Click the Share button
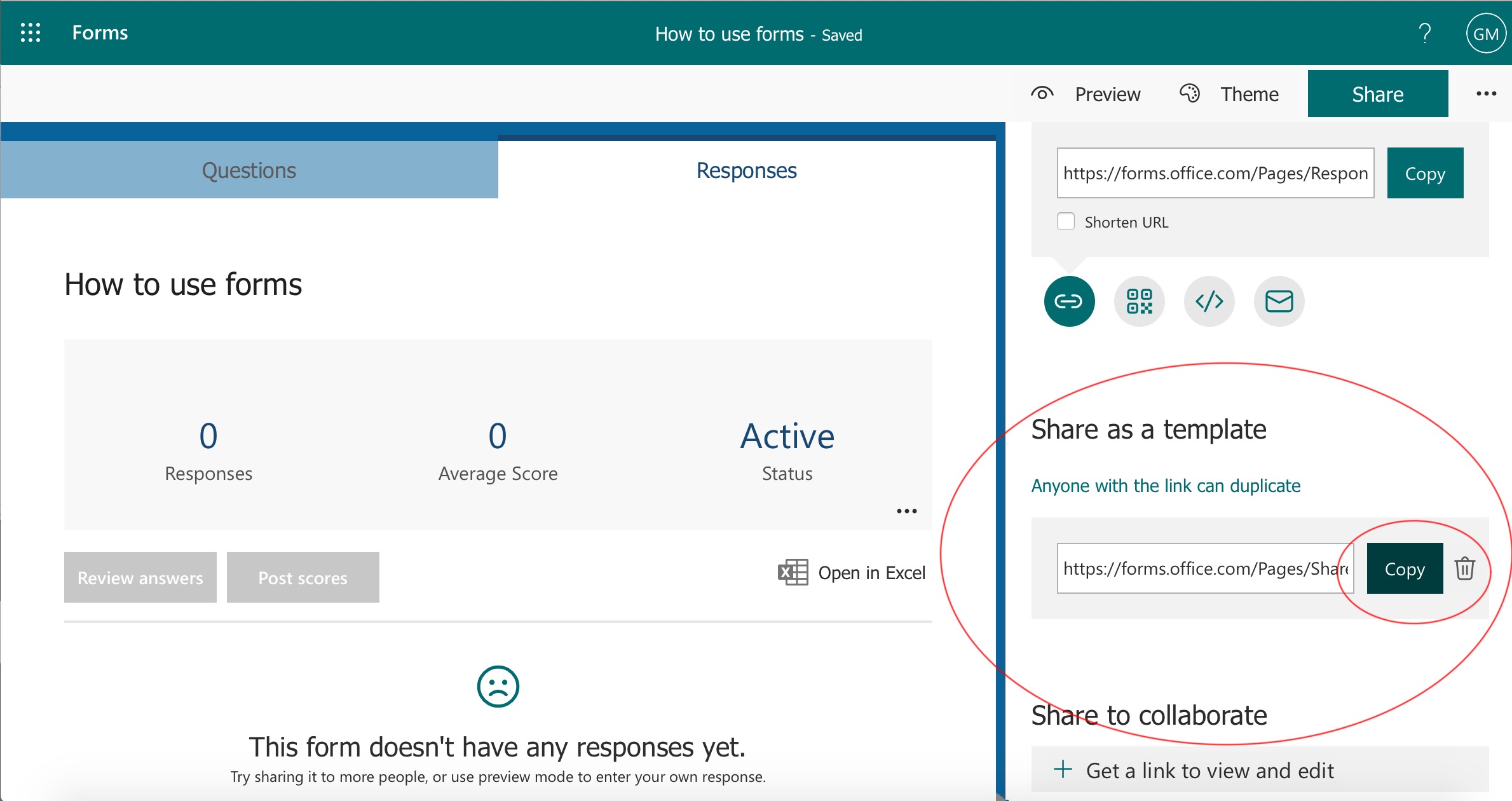The width and height of the screenshot is (1512, 801). point(1377,94)
